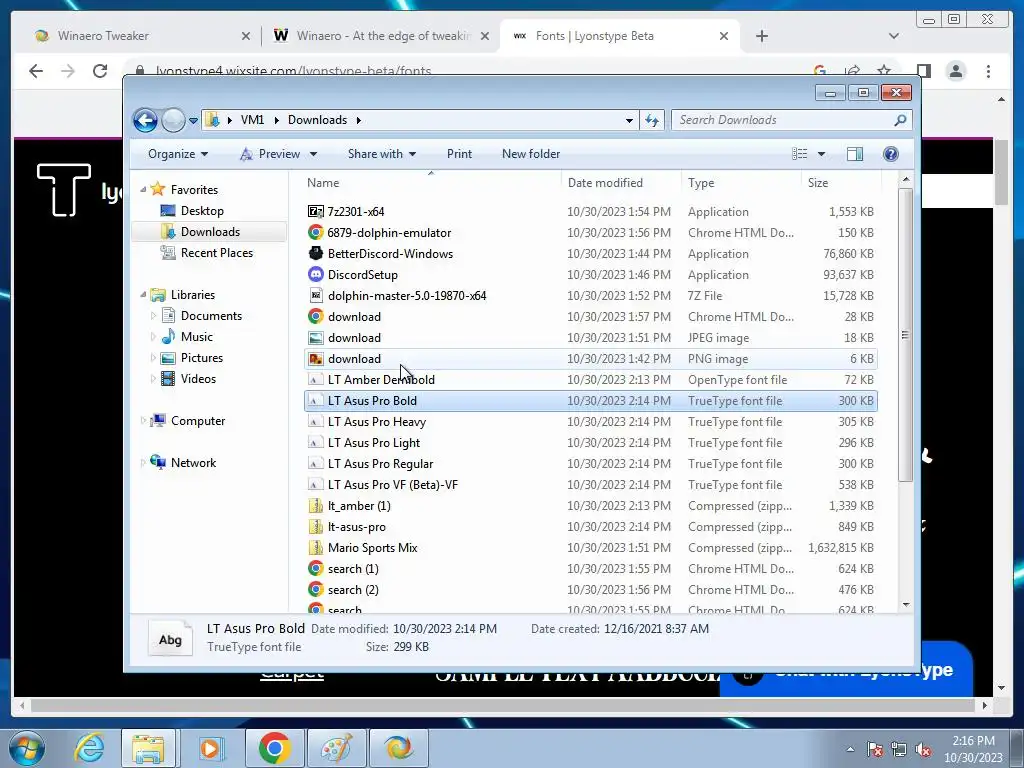Select Downloads in Favorites
This screenshot has width=1024, height=768.
pyautogui.click(x=210, y=232)
